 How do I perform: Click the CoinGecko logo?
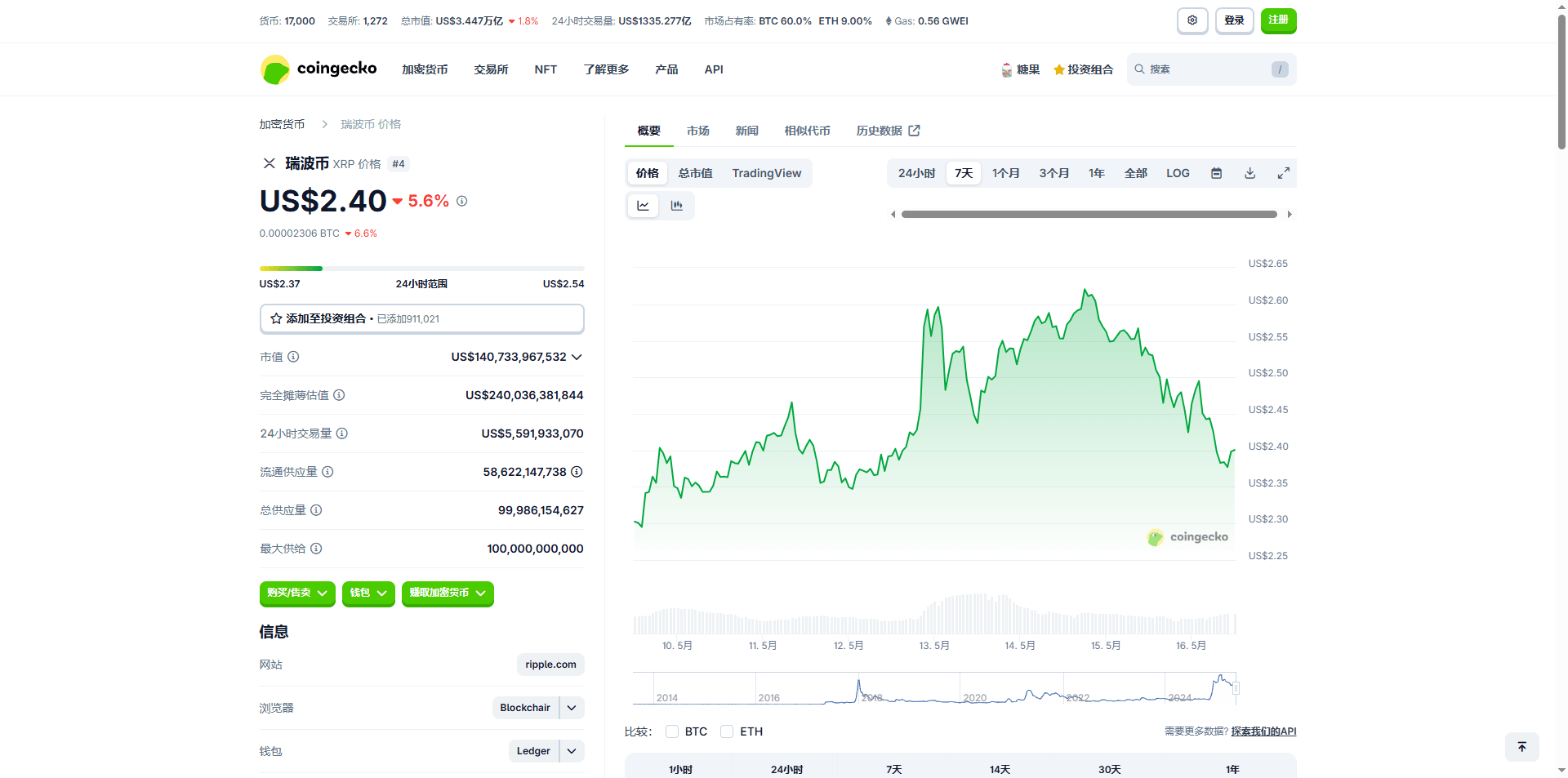coord(318,69)
